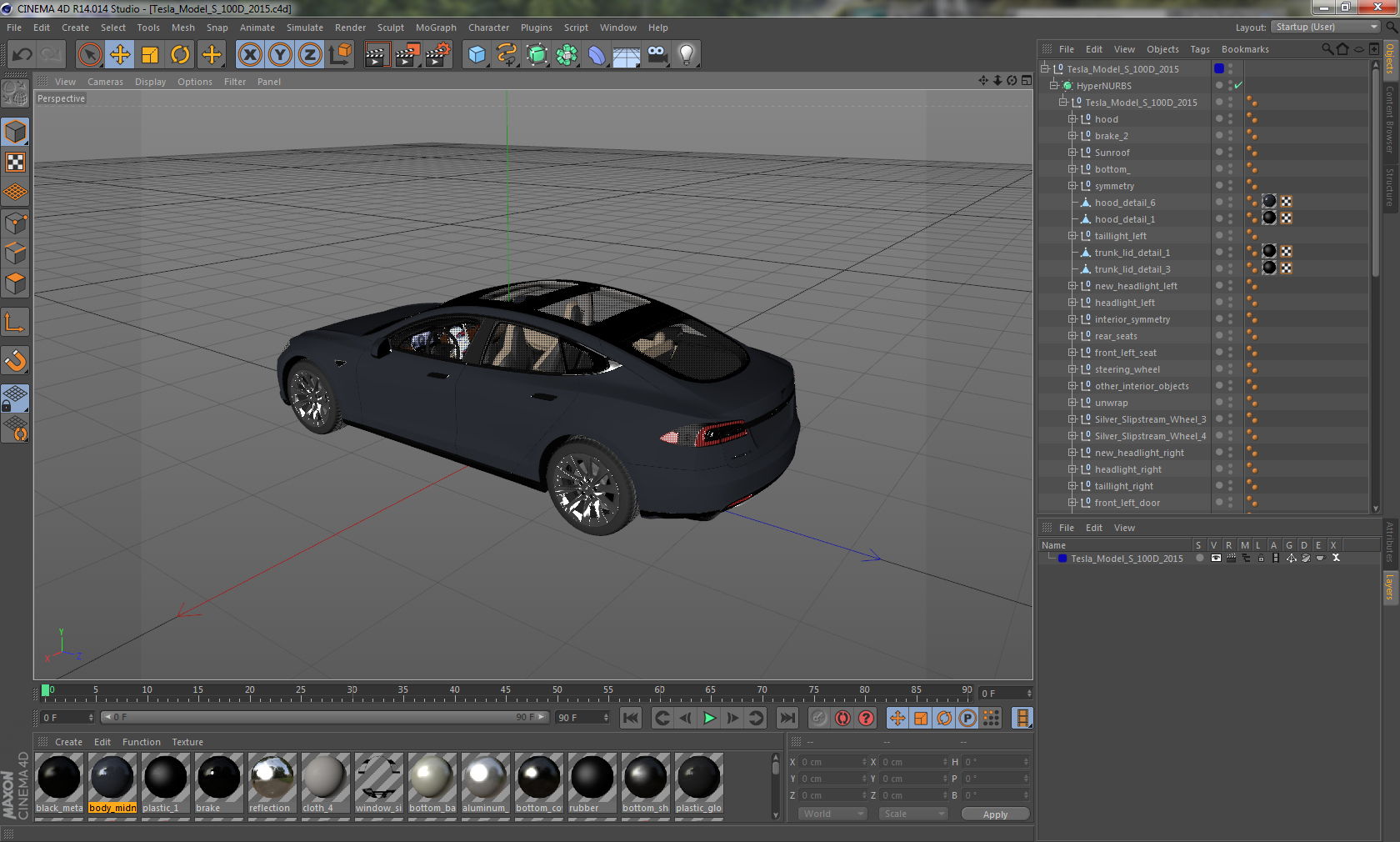Switch to Model mode in left sidebar
The width and height of the screenshot is (1400, 842).
point(15,132)
